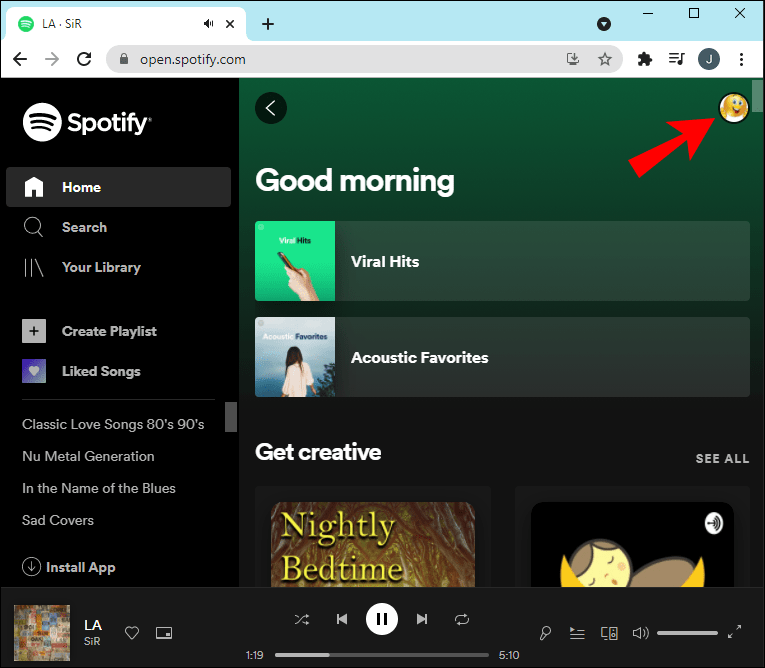Open the Classic Love Songs 80's 90's playlist

pos(113,424)
